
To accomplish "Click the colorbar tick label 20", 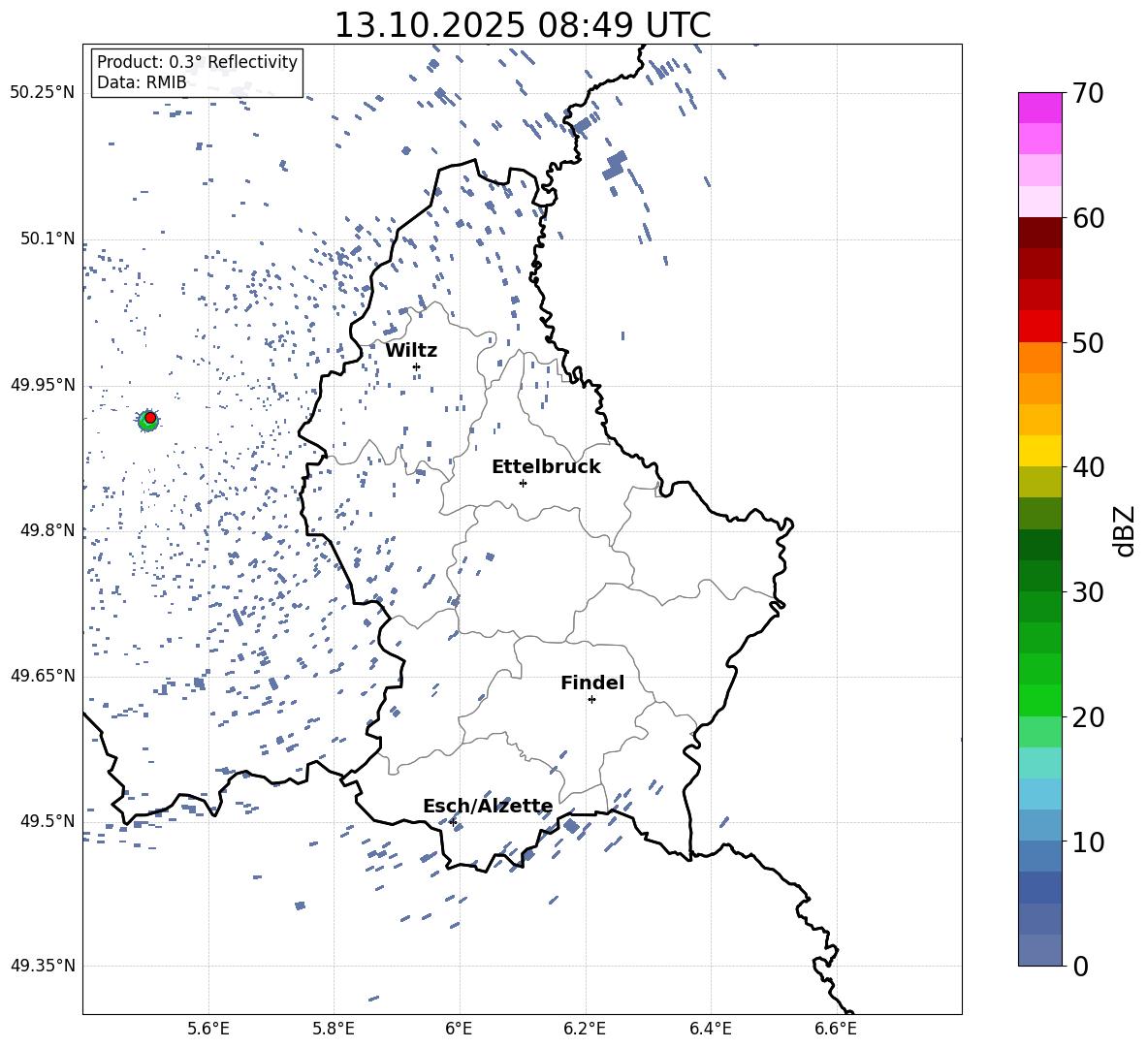I will coord(1088,717).
